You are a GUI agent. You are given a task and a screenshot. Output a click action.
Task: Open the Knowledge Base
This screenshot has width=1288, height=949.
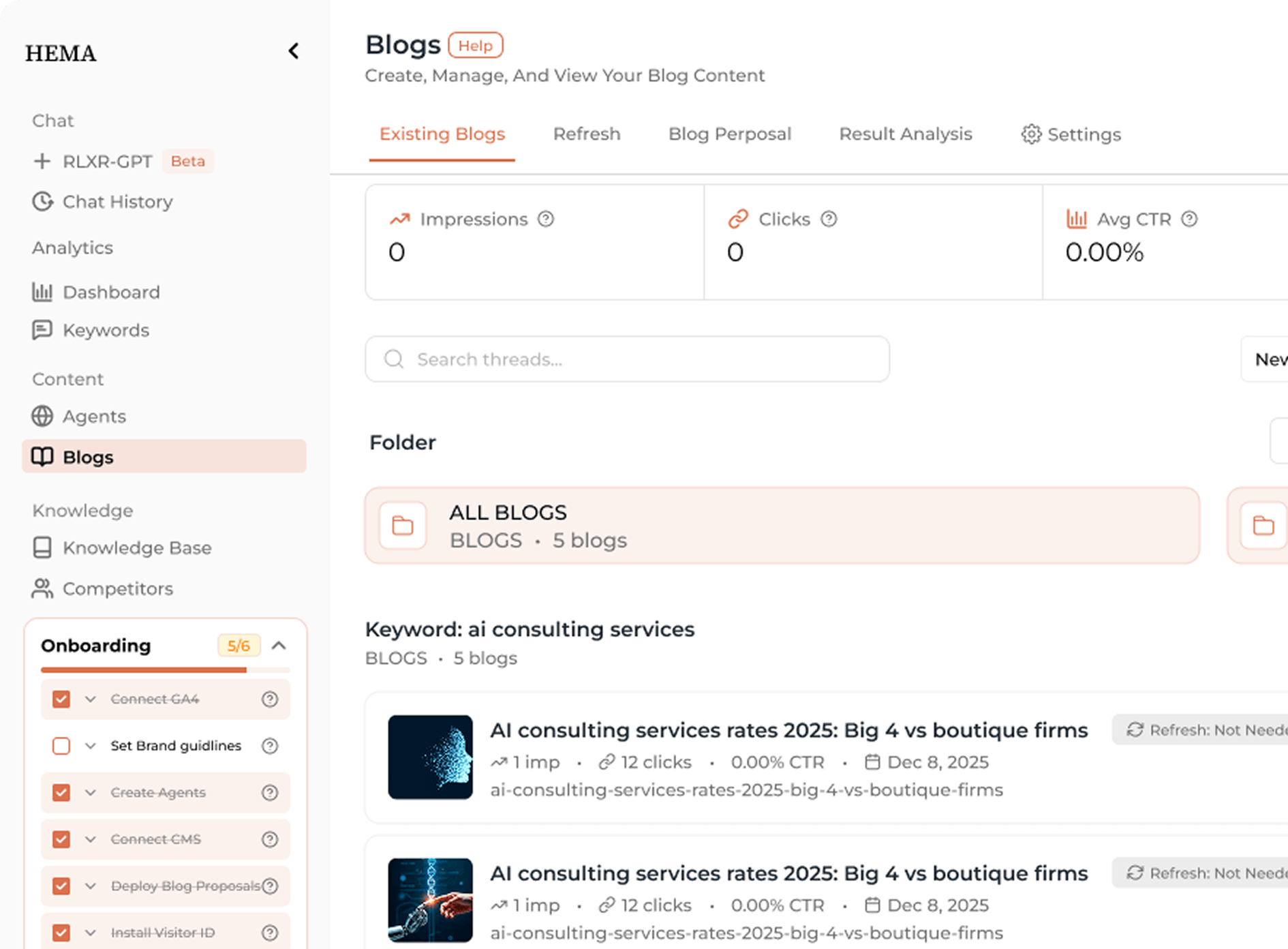click(137, 547)
